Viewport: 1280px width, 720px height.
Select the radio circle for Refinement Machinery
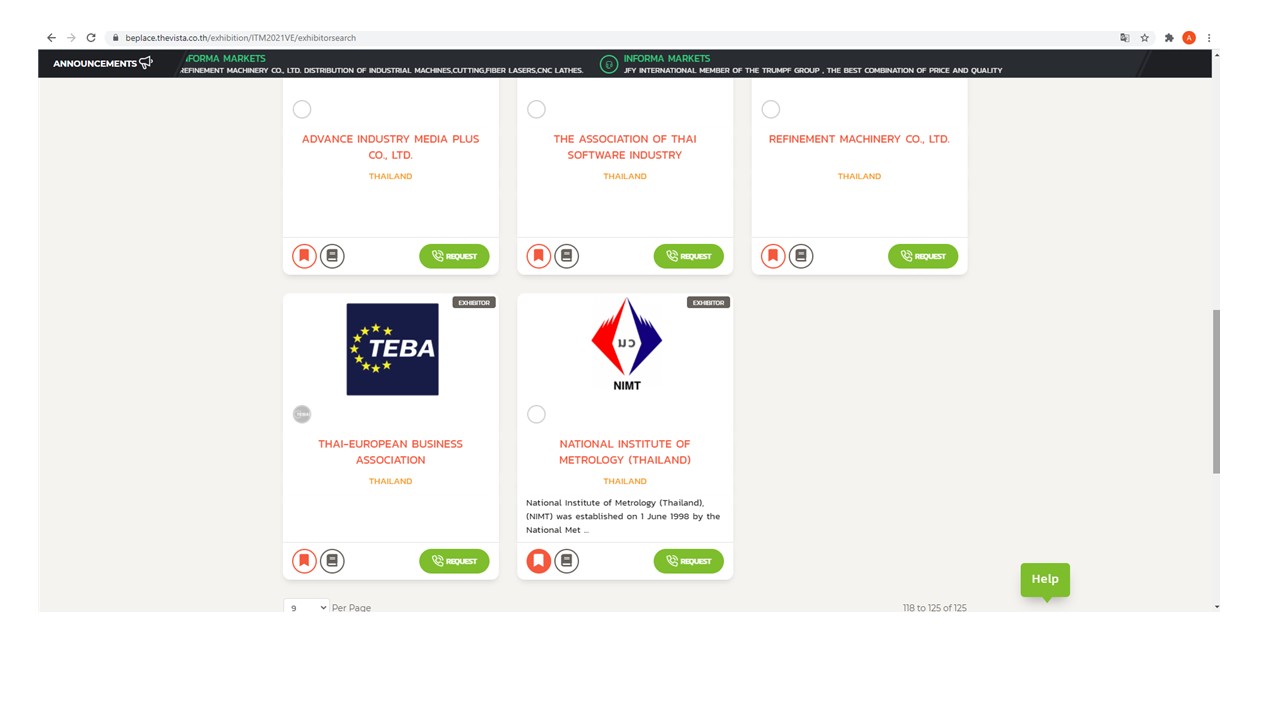pyautogui.click(x=770, y=109)
